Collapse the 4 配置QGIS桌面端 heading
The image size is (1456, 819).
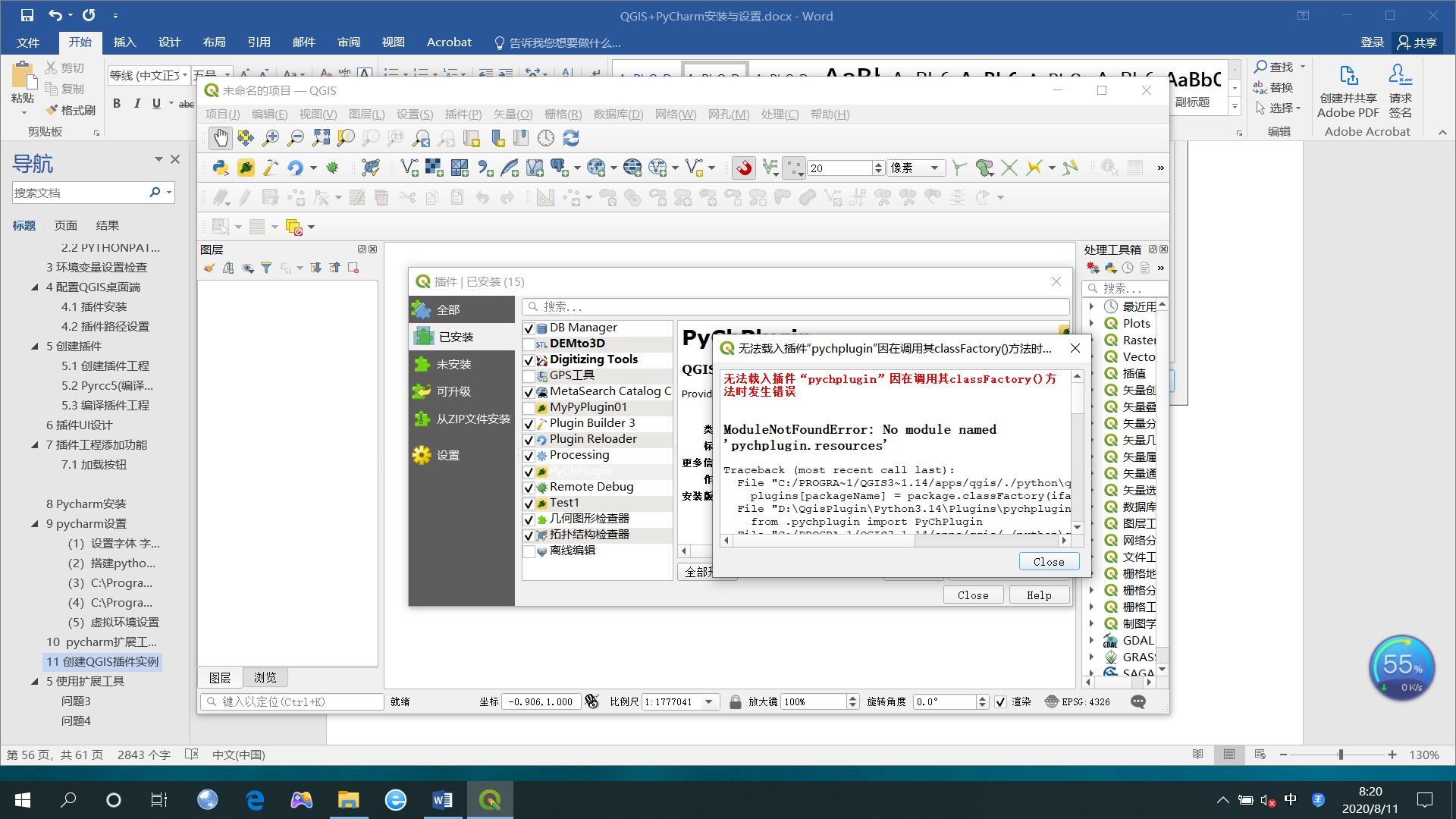[x=35, y=287]
